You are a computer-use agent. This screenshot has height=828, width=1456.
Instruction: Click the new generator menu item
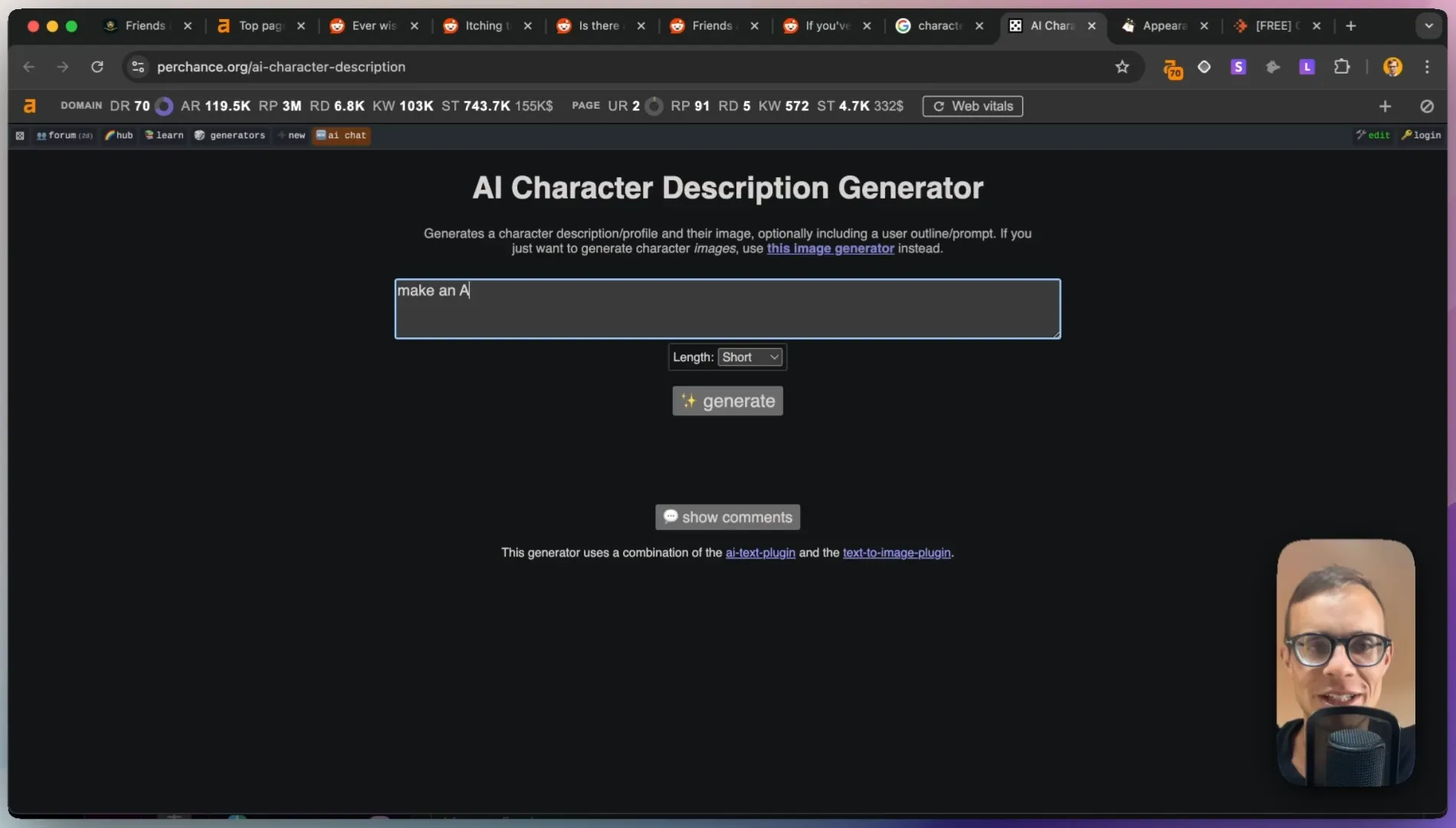pyautogui.click(x=291, y=136)
